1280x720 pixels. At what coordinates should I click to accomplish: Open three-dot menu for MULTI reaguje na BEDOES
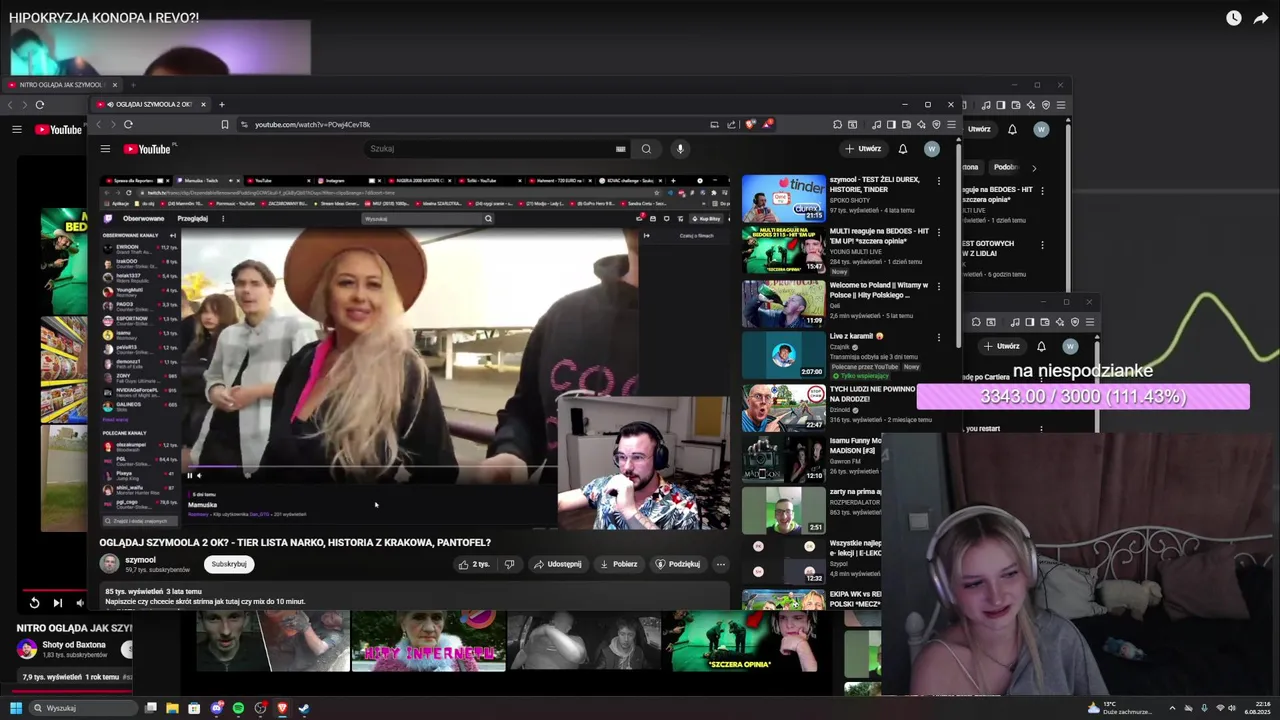(x=938, y=232)
